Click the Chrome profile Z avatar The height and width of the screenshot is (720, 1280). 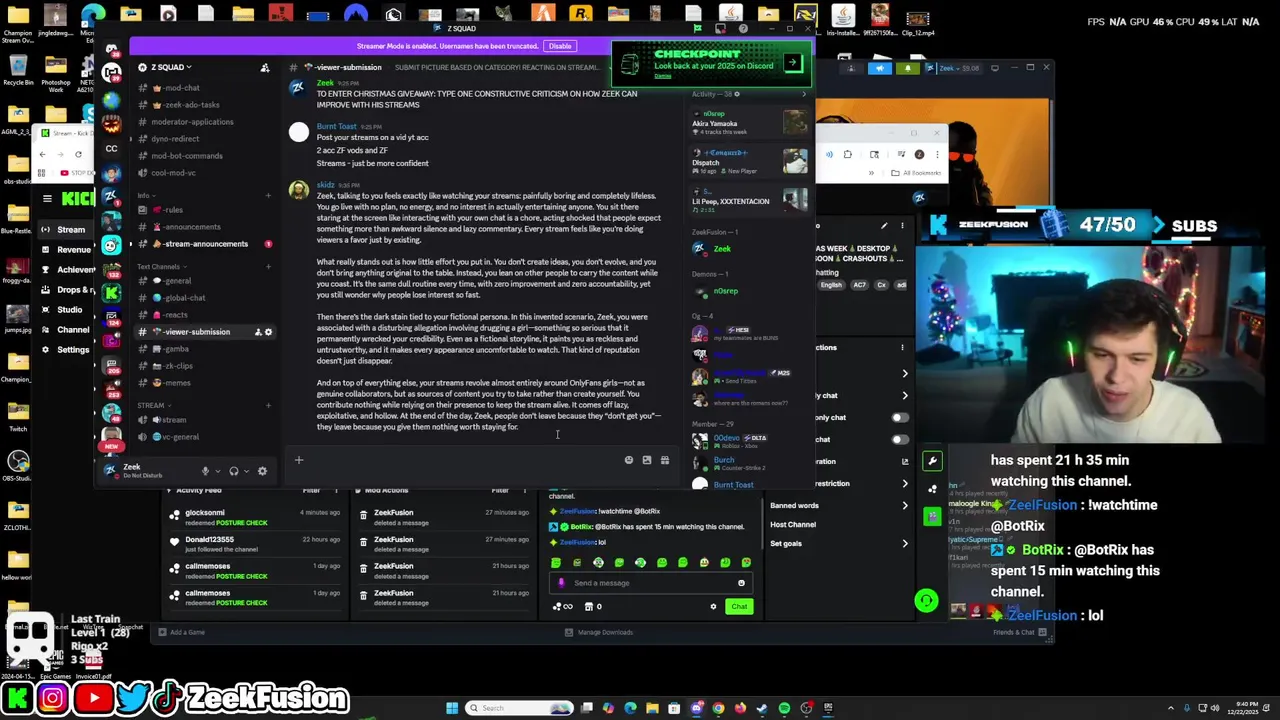click(x=919, y=154)
